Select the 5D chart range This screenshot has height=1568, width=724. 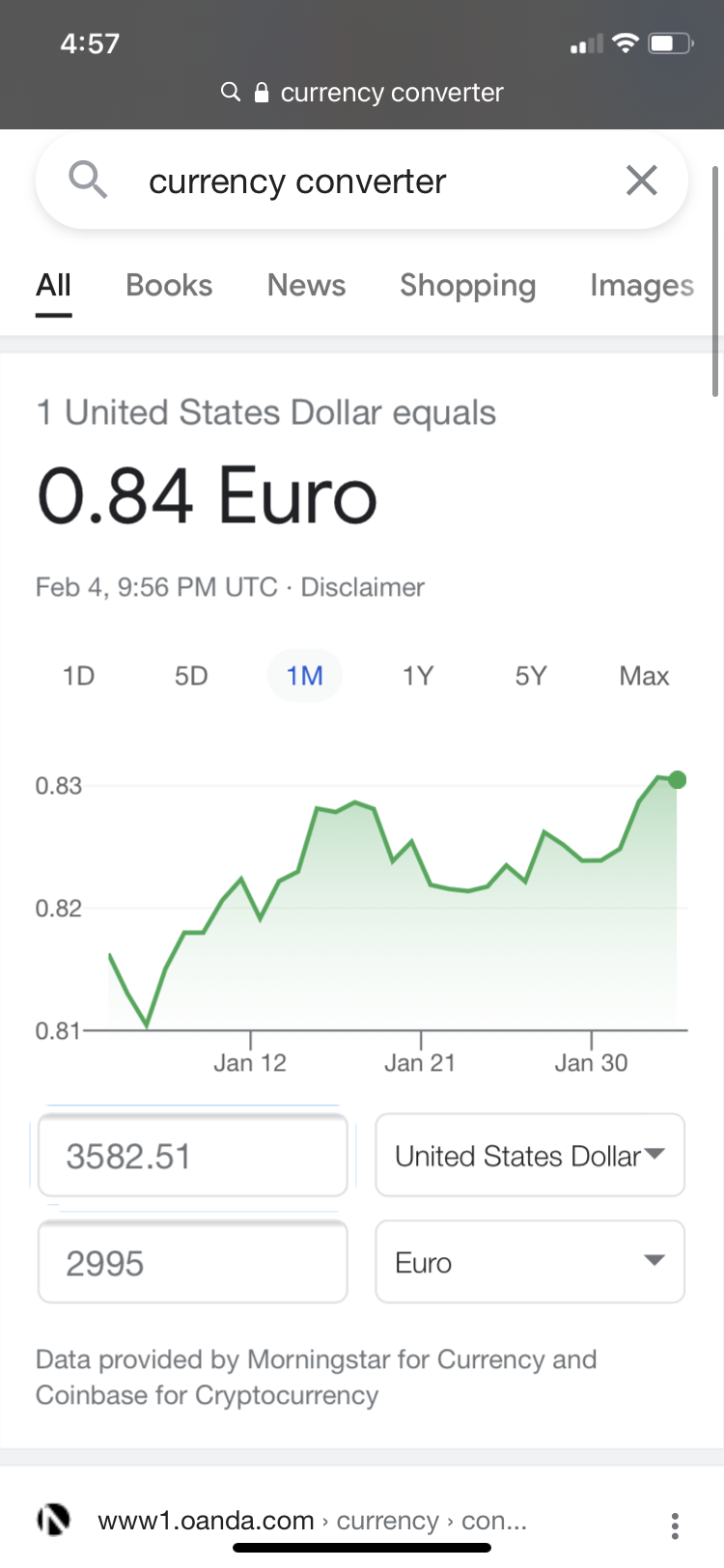click(x=191, y=676)
